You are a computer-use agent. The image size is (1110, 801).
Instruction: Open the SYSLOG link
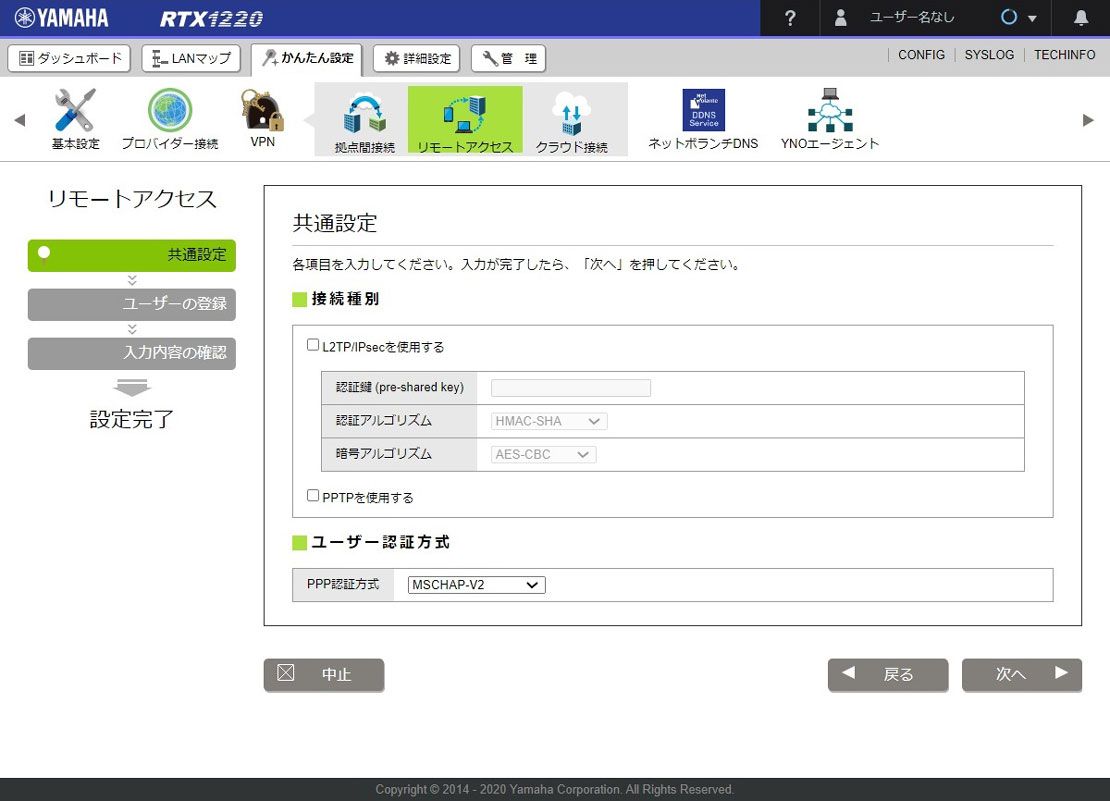tap(989, 55)
